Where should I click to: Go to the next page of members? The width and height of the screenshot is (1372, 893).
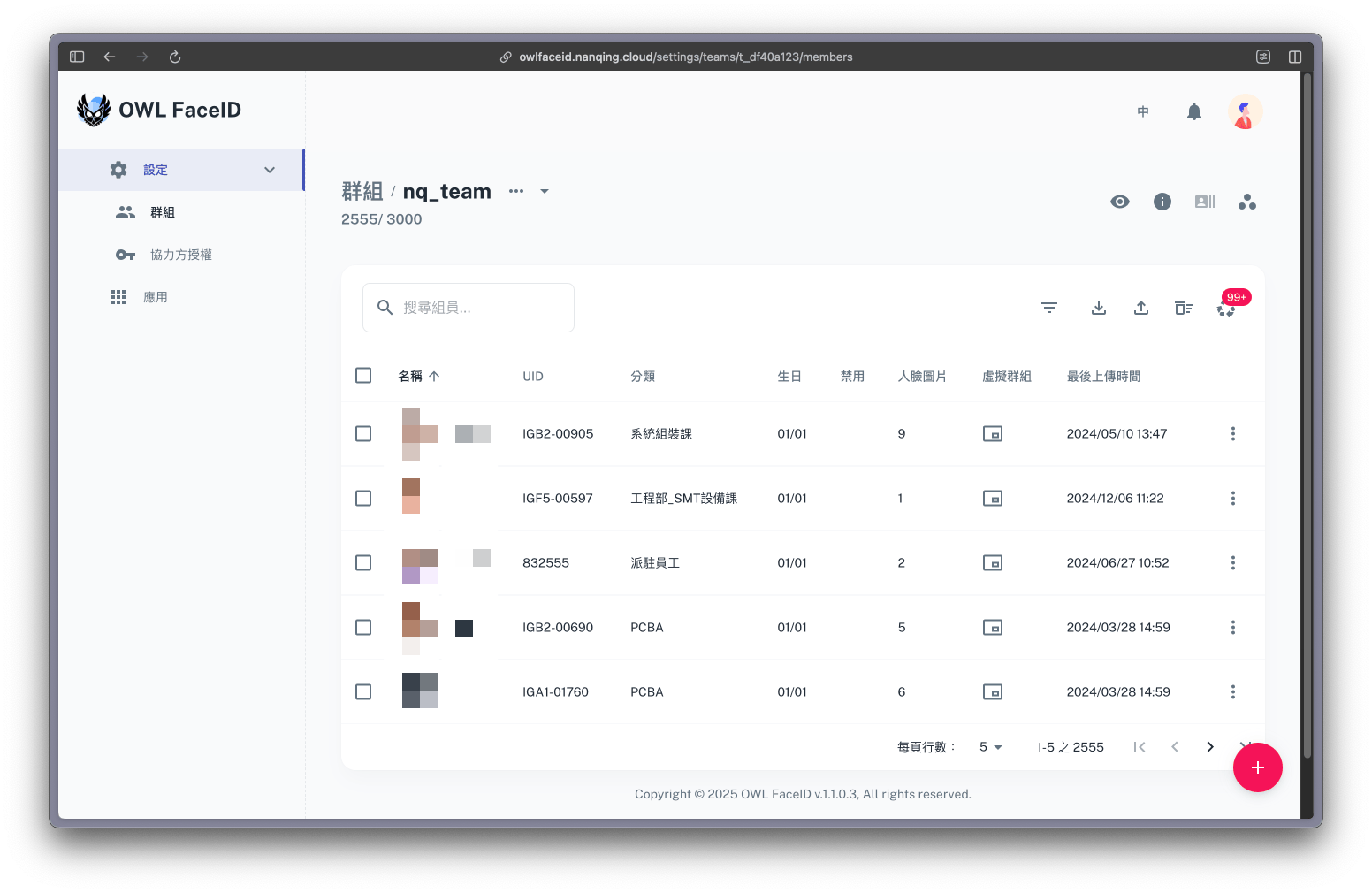tap(1209, 747)
